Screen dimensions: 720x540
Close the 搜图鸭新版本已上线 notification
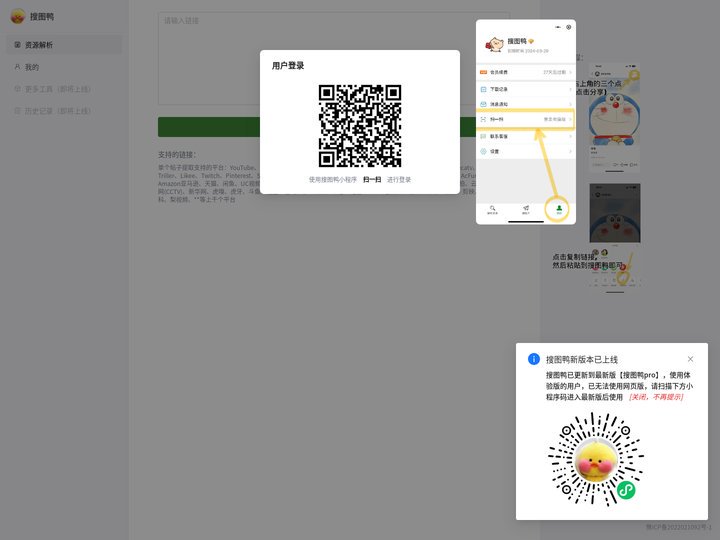pyautogui.click(x=690, y=359)
